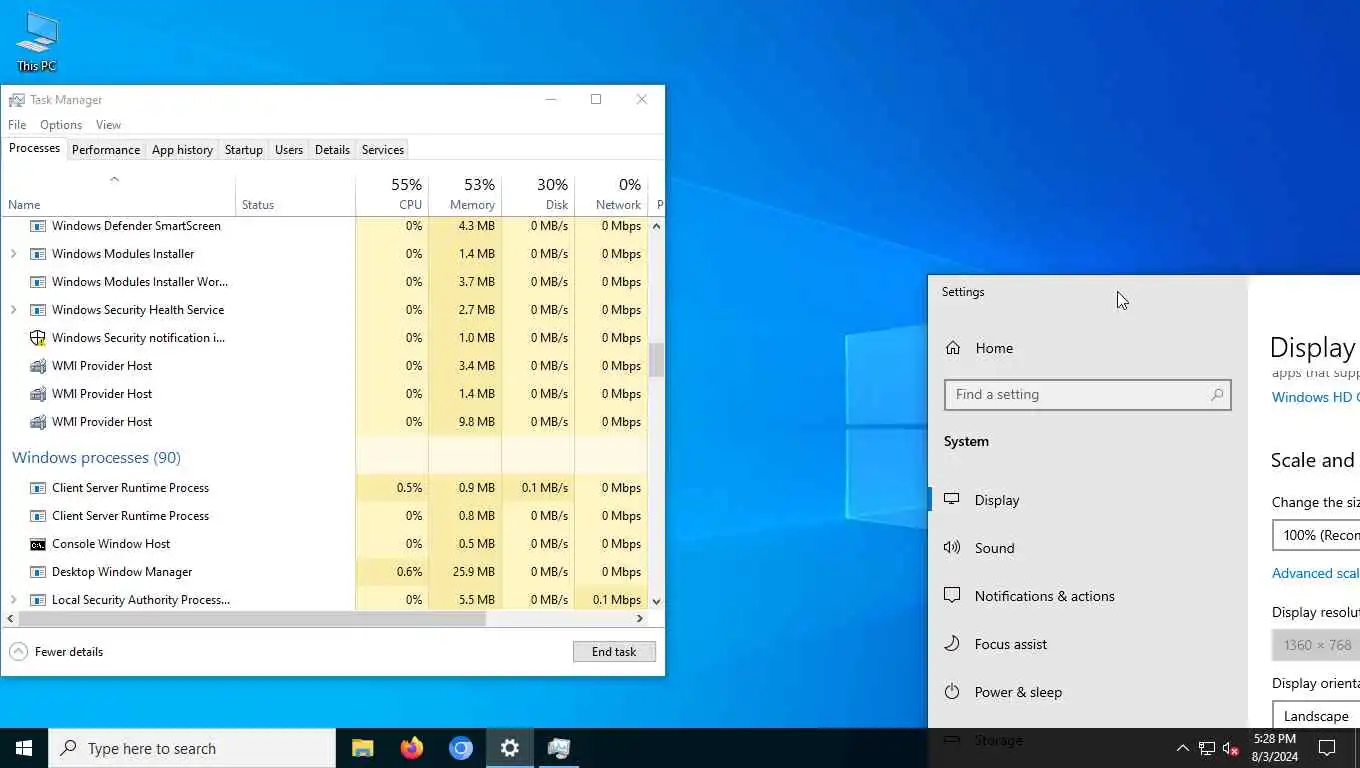Sort processes by the CPU column
1360x768 pixels.
point(392,194)
